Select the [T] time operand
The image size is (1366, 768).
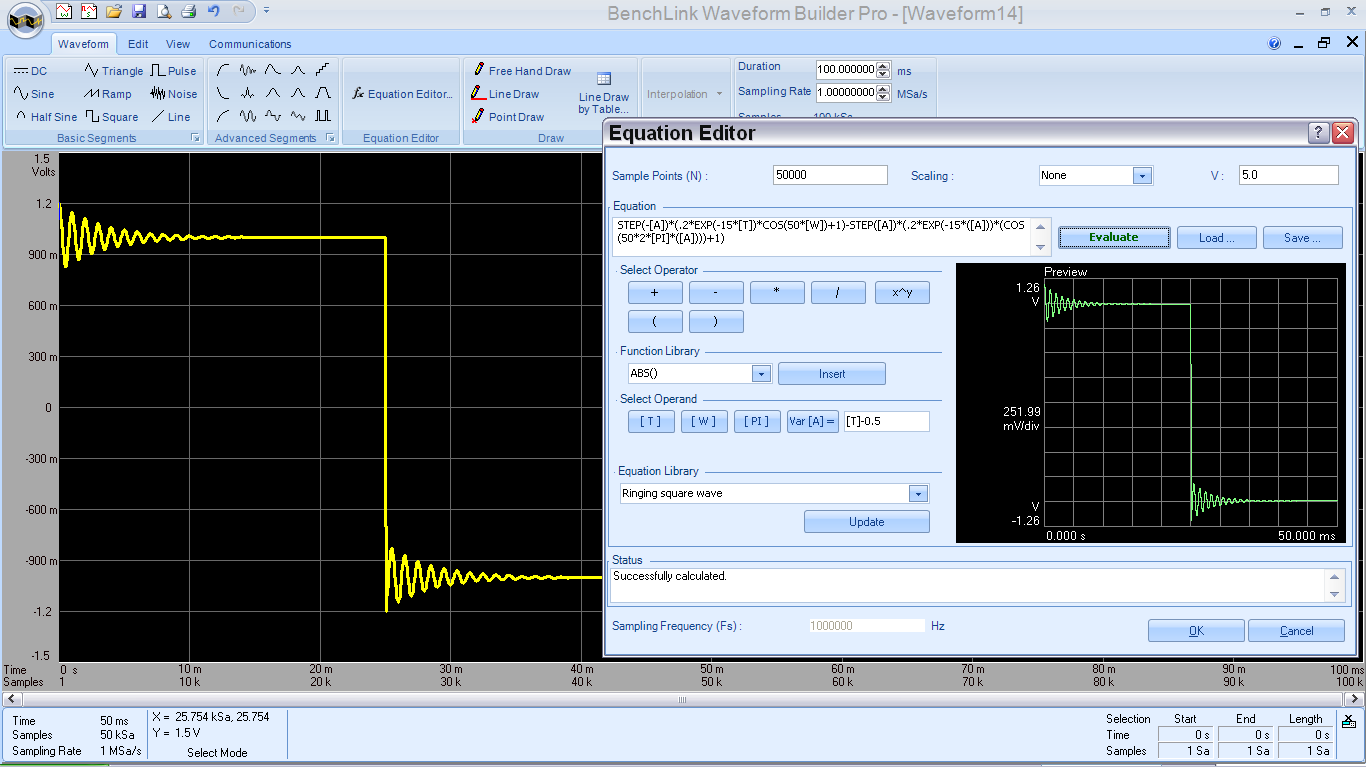[651, 421]
